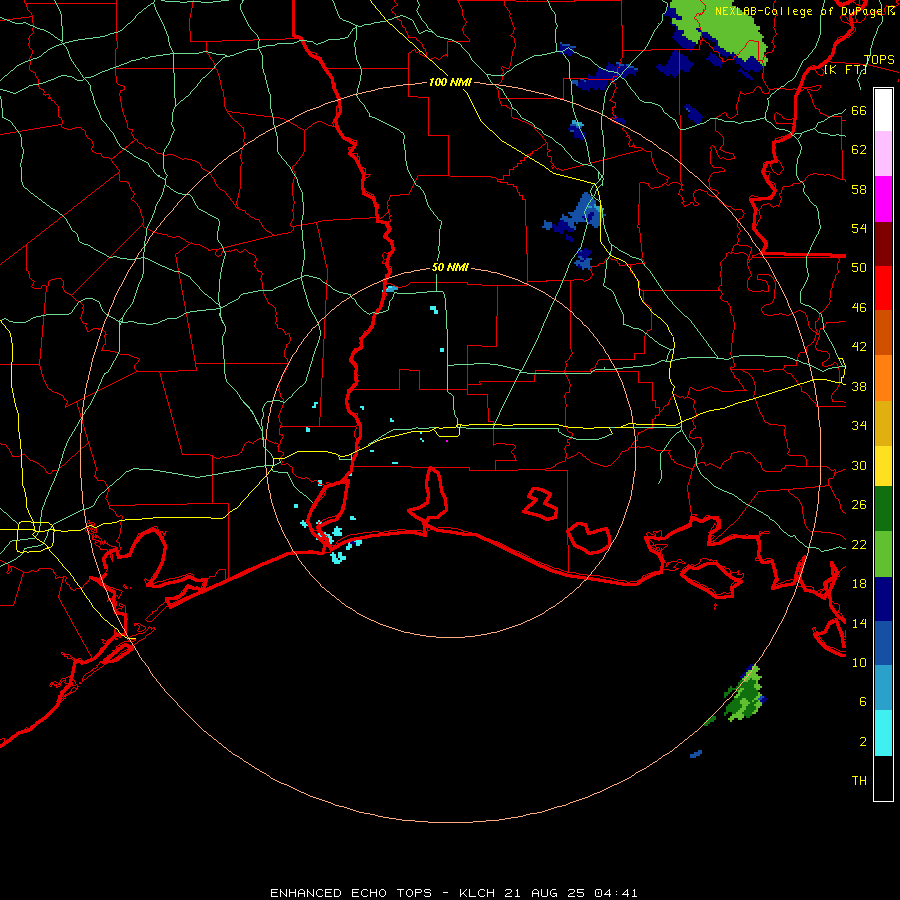Pick the magenta legend color band
Screen dimensions: 900x900
pyautogui.click(x=883, y=199)
